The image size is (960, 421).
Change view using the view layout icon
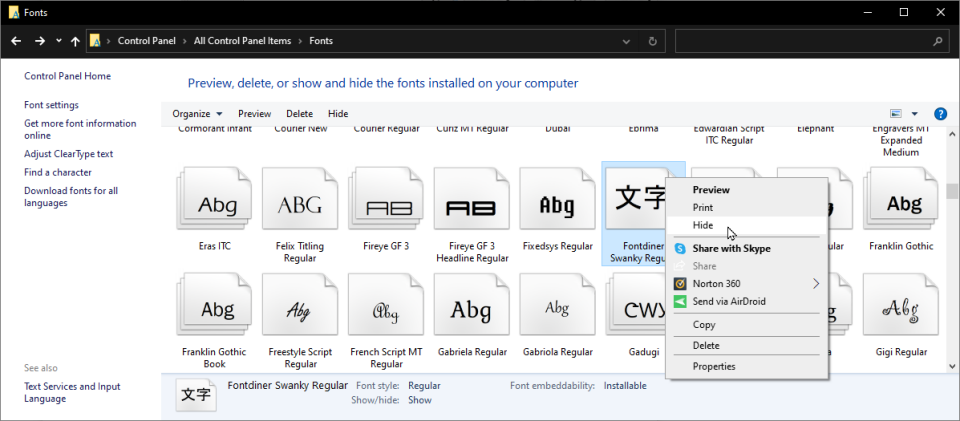click(896, 114)
